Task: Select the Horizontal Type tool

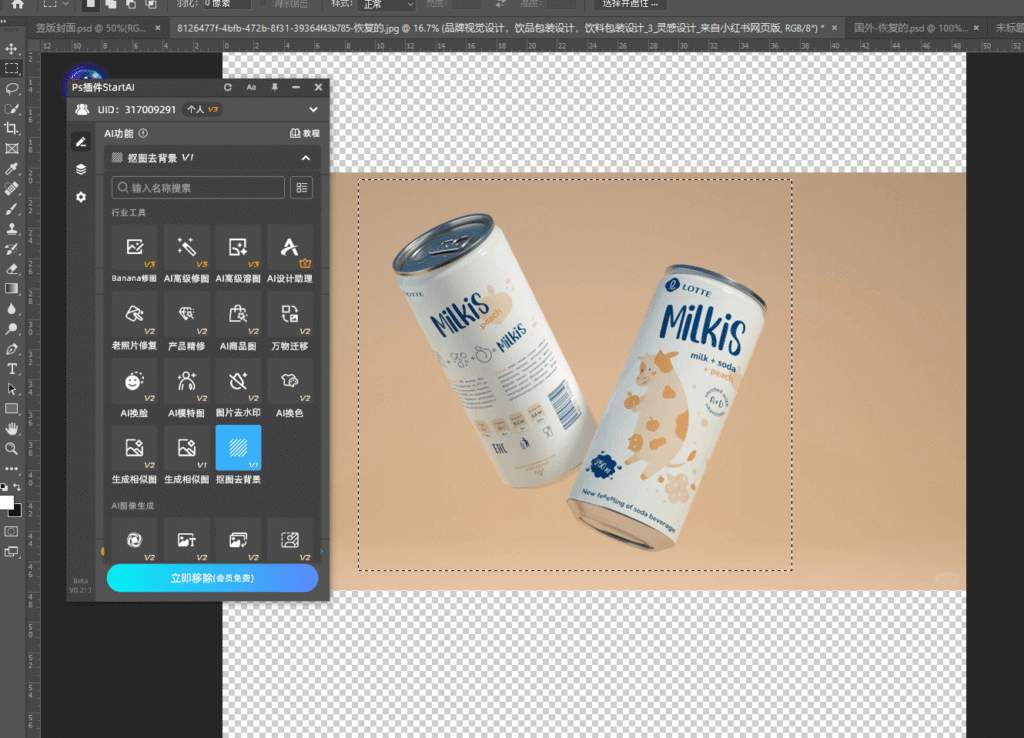Action: [x=12, y=369]
